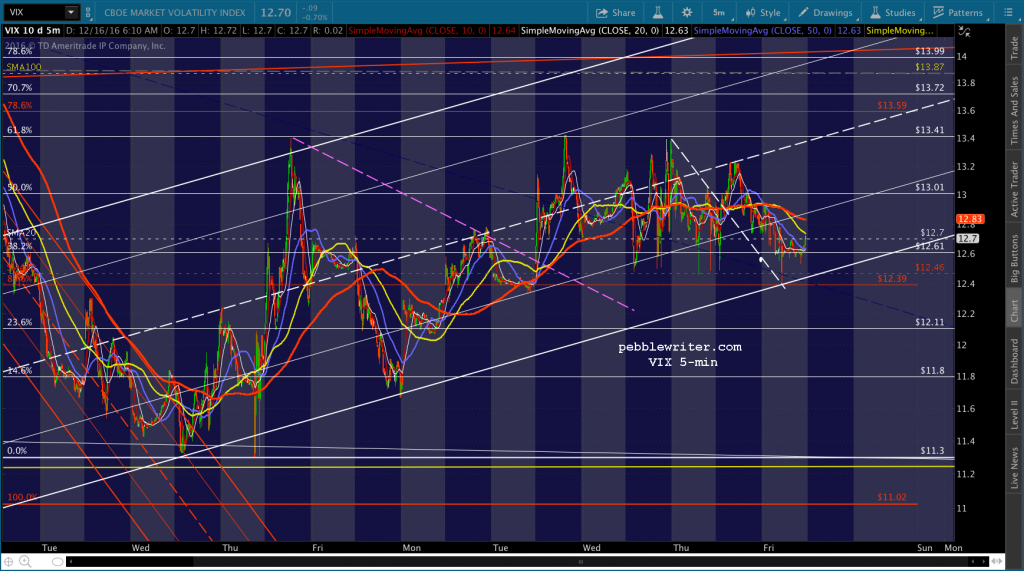Viewport: 1024px width, 571px height.
Task: Click the truncated yellow SimpleMoving... label
Action: tap(900, 31)
